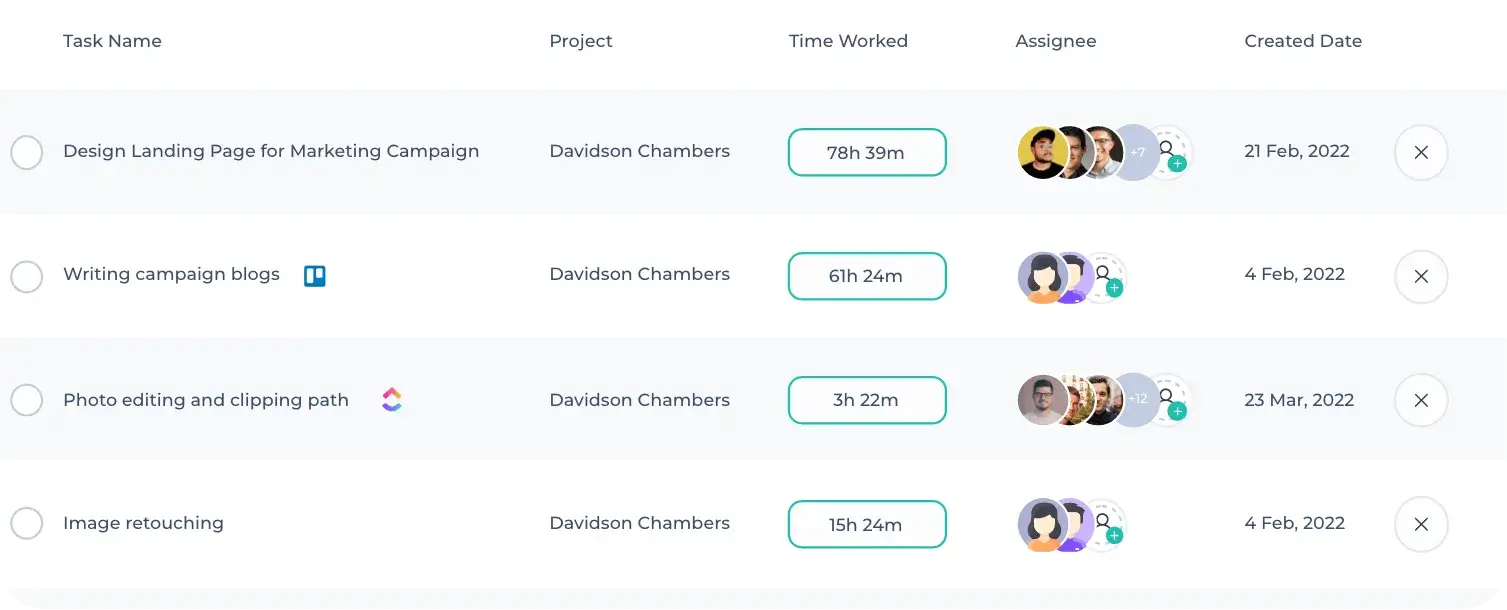Remove the Image retouching task row

[x=1421, y=524]
